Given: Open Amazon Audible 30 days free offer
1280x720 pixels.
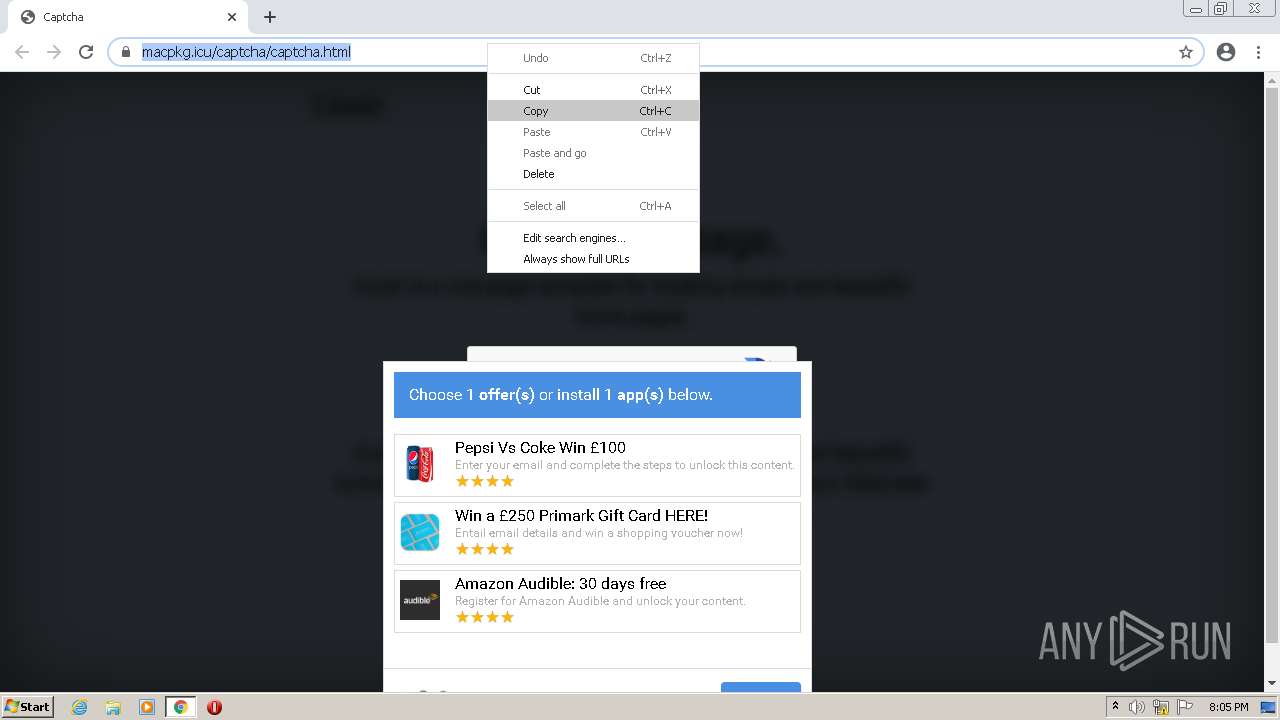Looking at the screenshot, I should [597, 601].
